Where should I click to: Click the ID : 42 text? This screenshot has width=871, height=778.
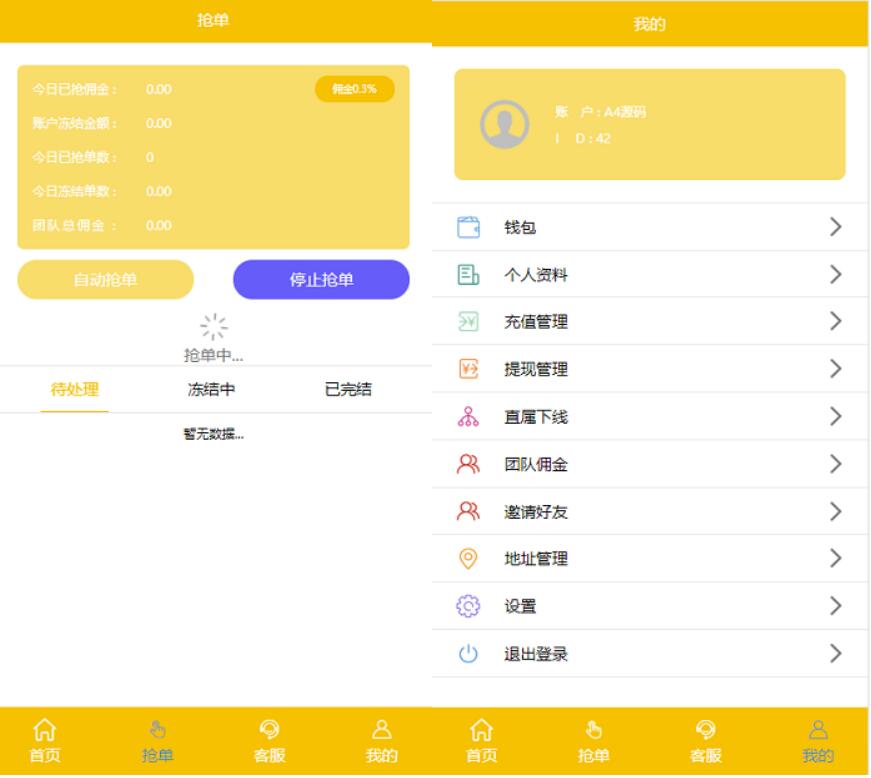coord(583,138)
